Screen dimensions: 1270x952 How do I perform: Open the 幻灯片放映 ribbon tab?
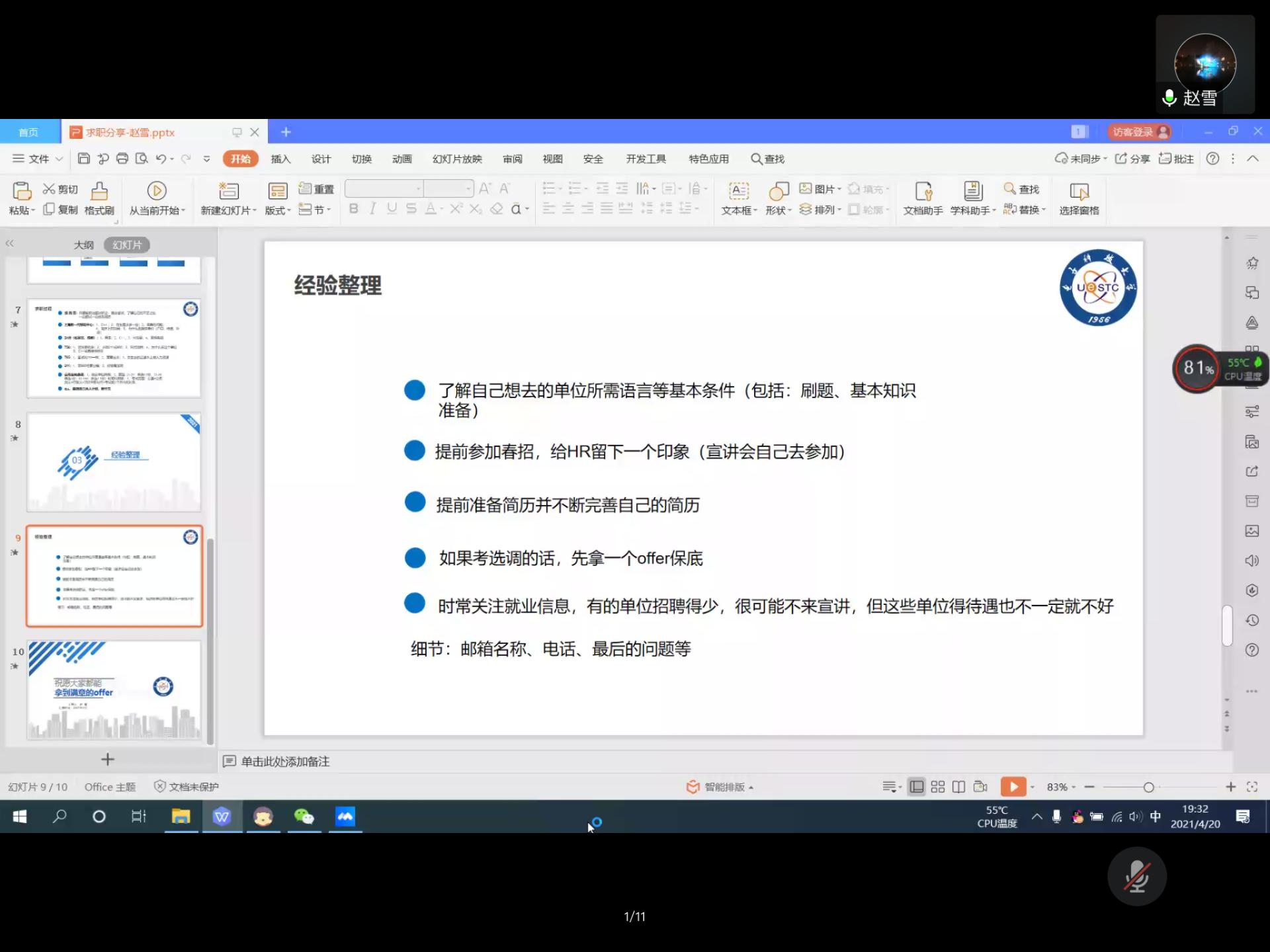pyautogui.click(x=457, y=159)
